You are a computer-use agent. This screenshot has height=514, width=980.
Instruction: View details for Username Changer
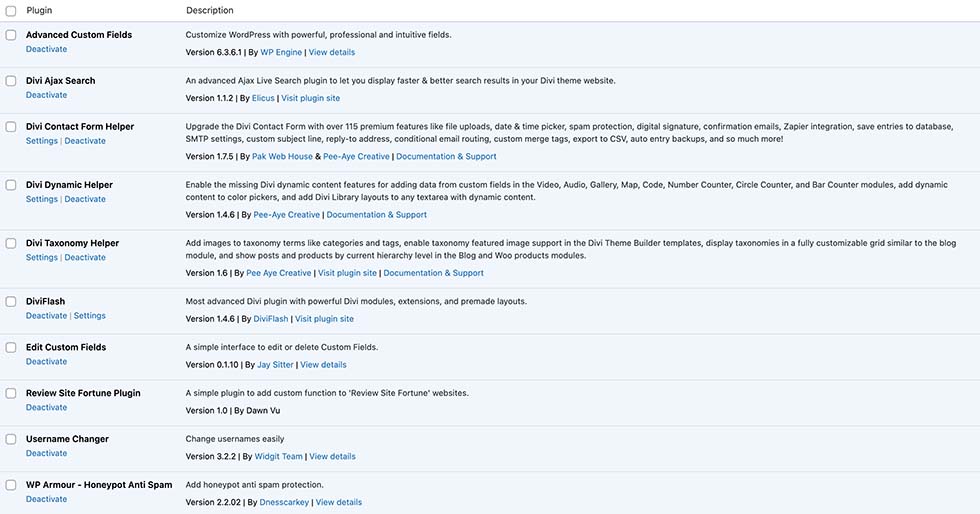click(x=332, y=456)
